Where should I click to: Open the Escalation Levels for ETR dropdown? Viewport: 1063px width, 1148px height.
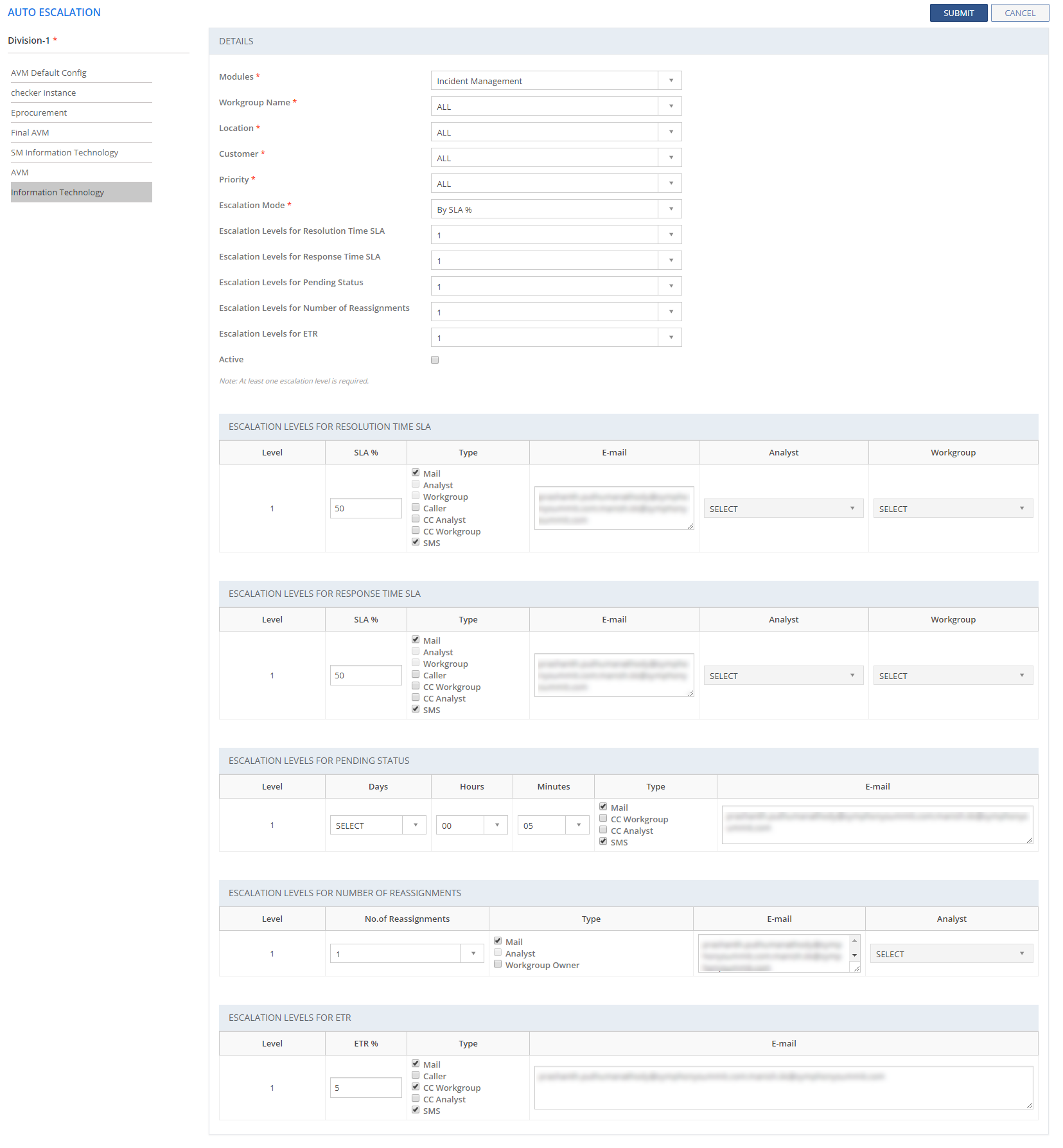[671, 337]
